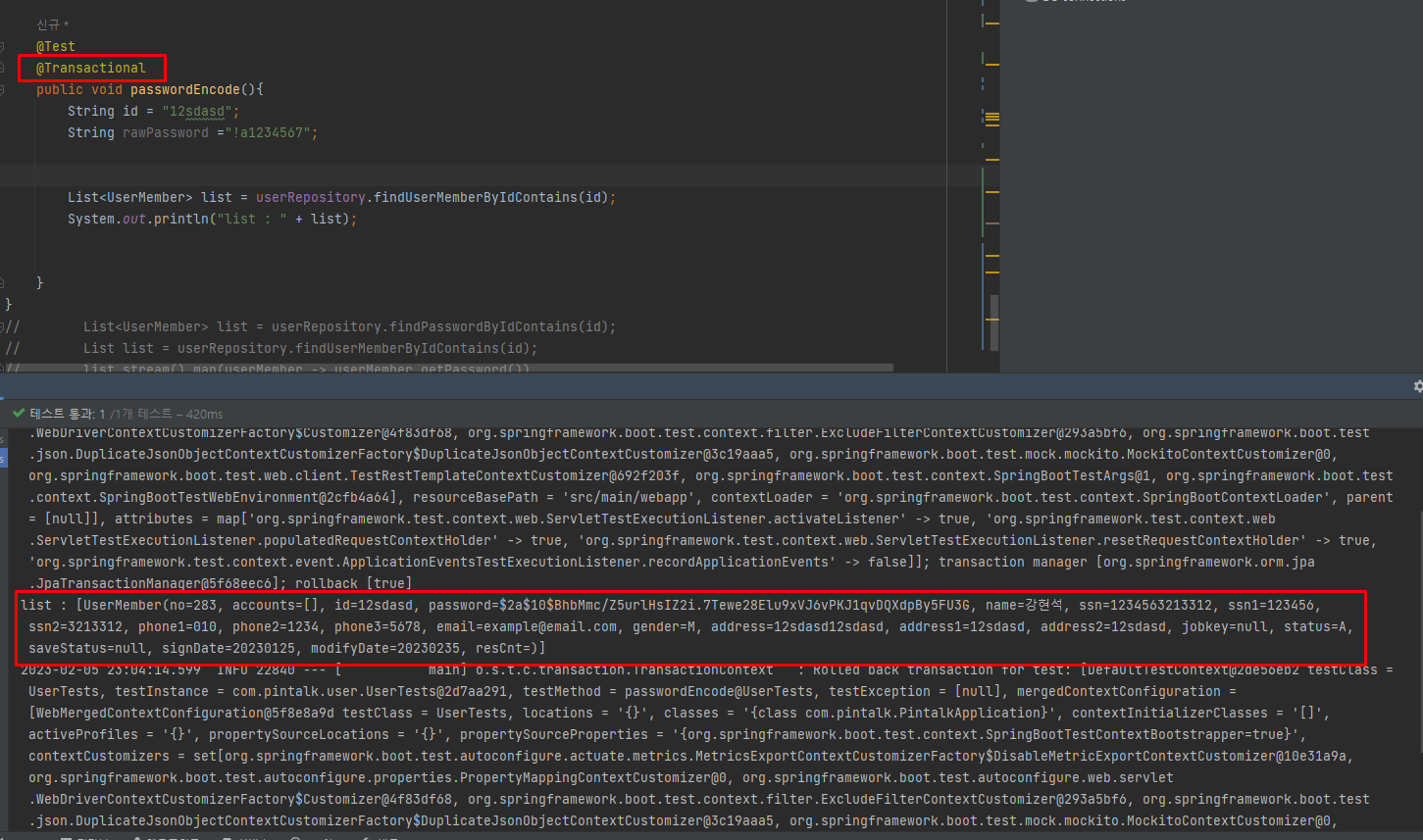Click the passwordEncode method name
Viewport: 1423px width, 840px height.
pyautogui.click(x=185, y=89)
